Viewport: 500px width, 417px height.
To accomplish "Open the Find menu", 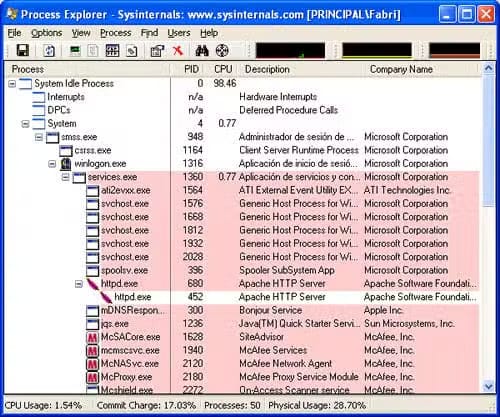I will 149,33.
